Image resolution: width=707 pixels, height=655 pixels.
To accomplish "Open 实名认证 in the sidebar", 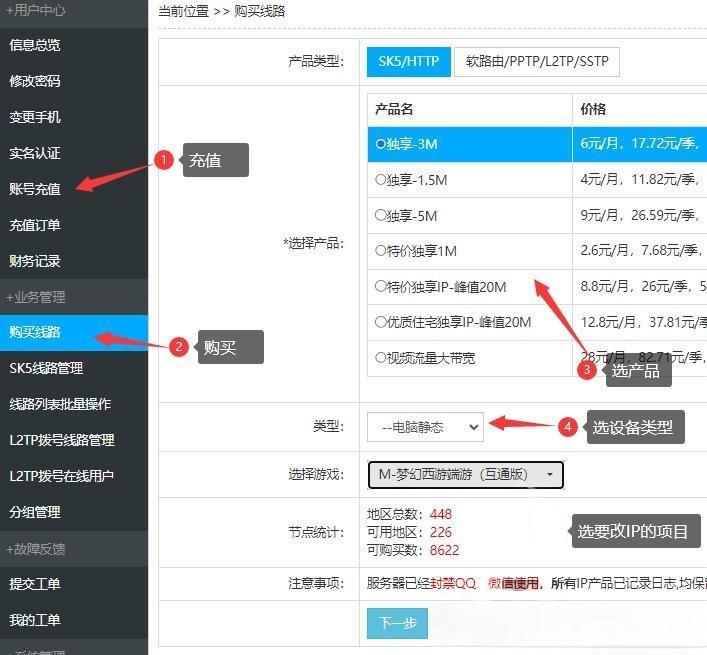I will tap(35, 153).
